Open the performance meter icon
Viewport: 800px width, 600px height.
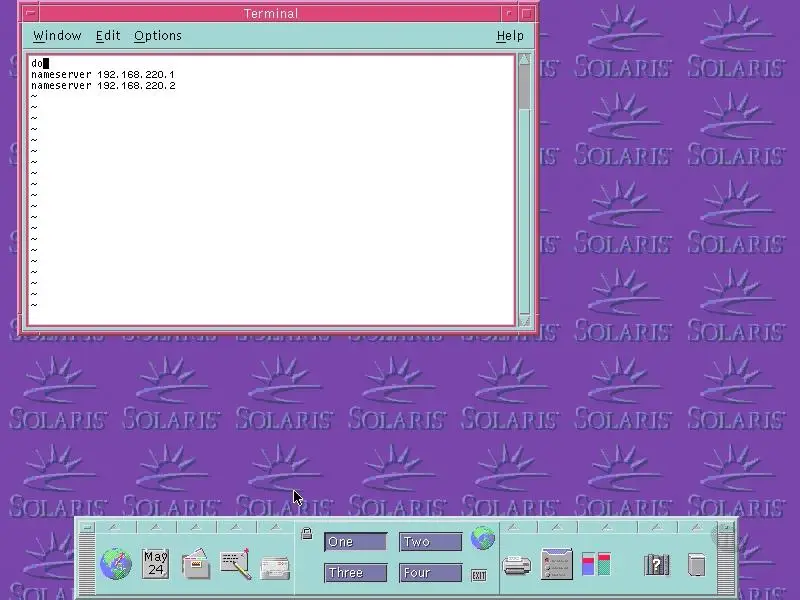[596, 564]
